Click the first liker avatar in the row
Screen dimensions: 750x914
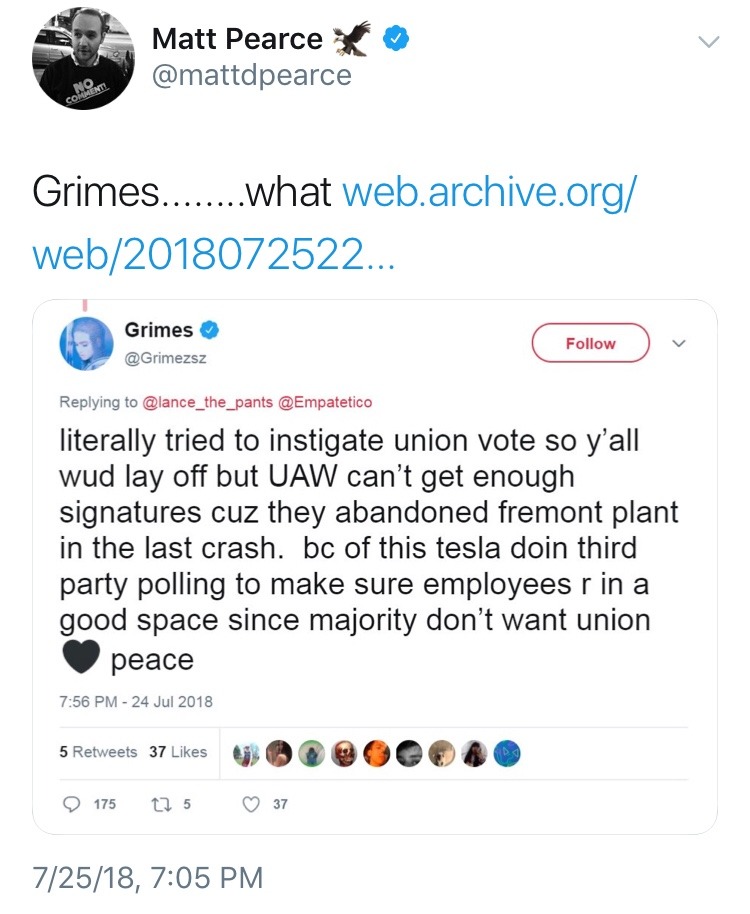(x=246, y=752)
